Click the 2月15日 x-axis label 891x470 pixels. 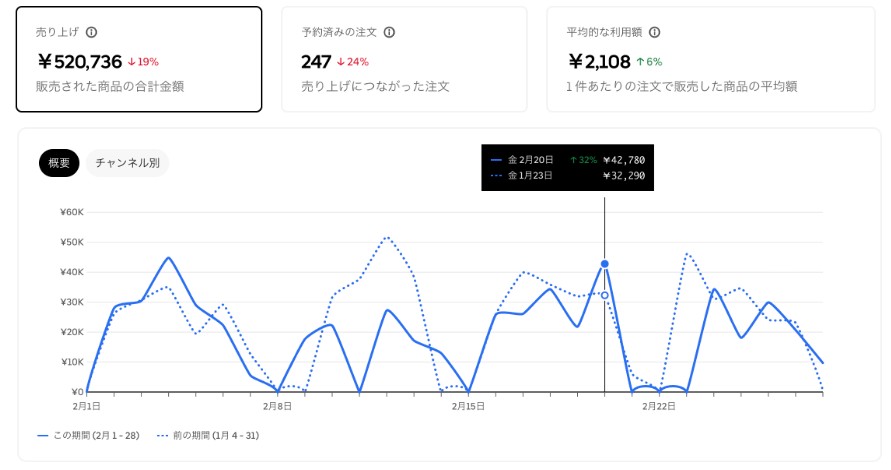tap(468, 406)
